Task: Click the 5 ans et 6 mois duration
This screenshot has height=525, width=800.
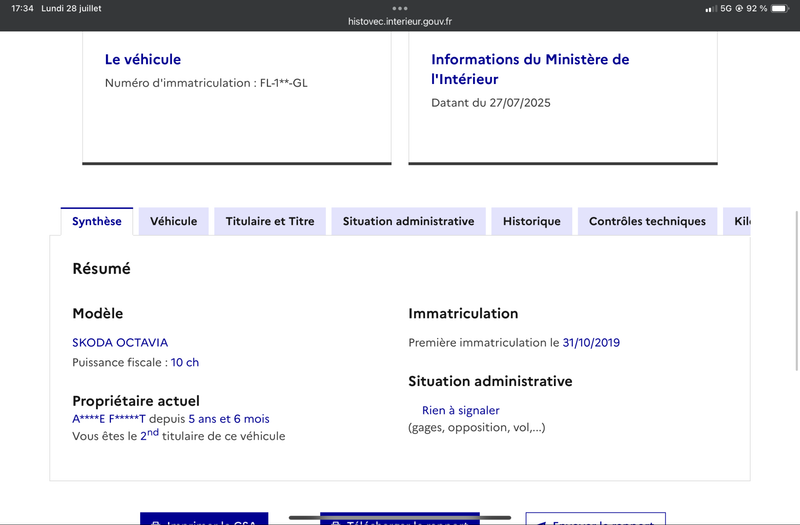Action: 229,419
